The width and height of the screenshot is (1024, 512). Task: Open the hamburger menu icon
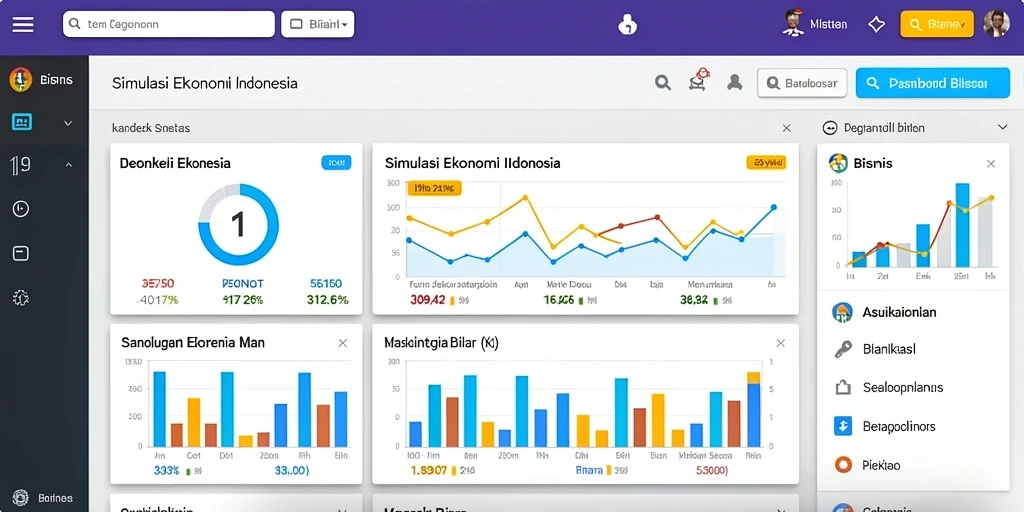click(x=23, y=24)
